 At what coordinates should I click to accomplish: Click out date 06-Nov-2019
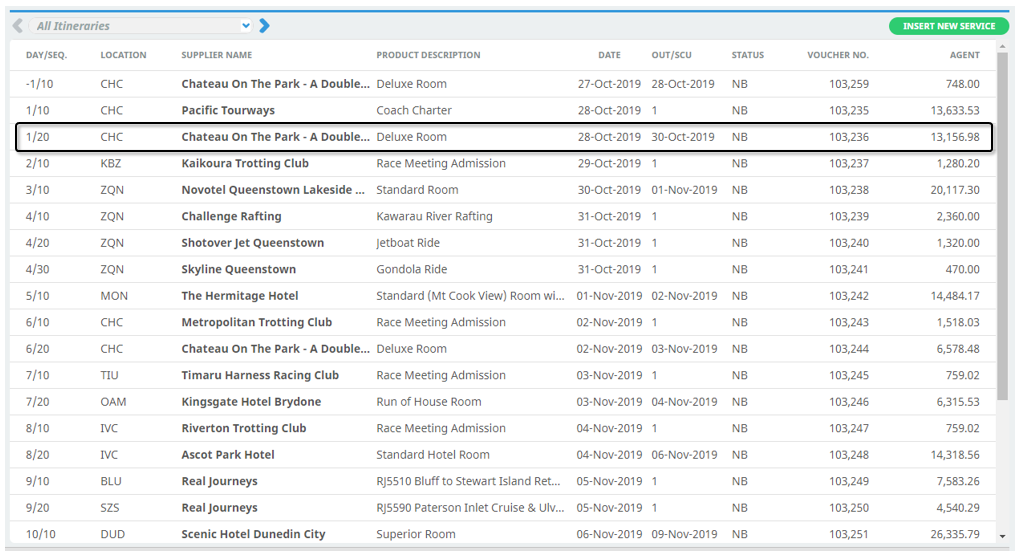click(x=684, y=455)
